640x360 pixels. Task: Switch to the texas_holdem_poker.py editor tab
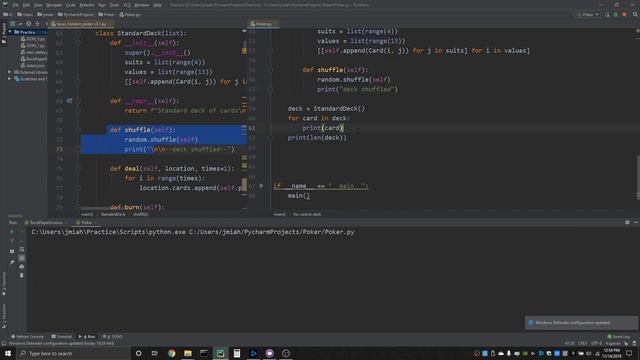tap(80, 24)
